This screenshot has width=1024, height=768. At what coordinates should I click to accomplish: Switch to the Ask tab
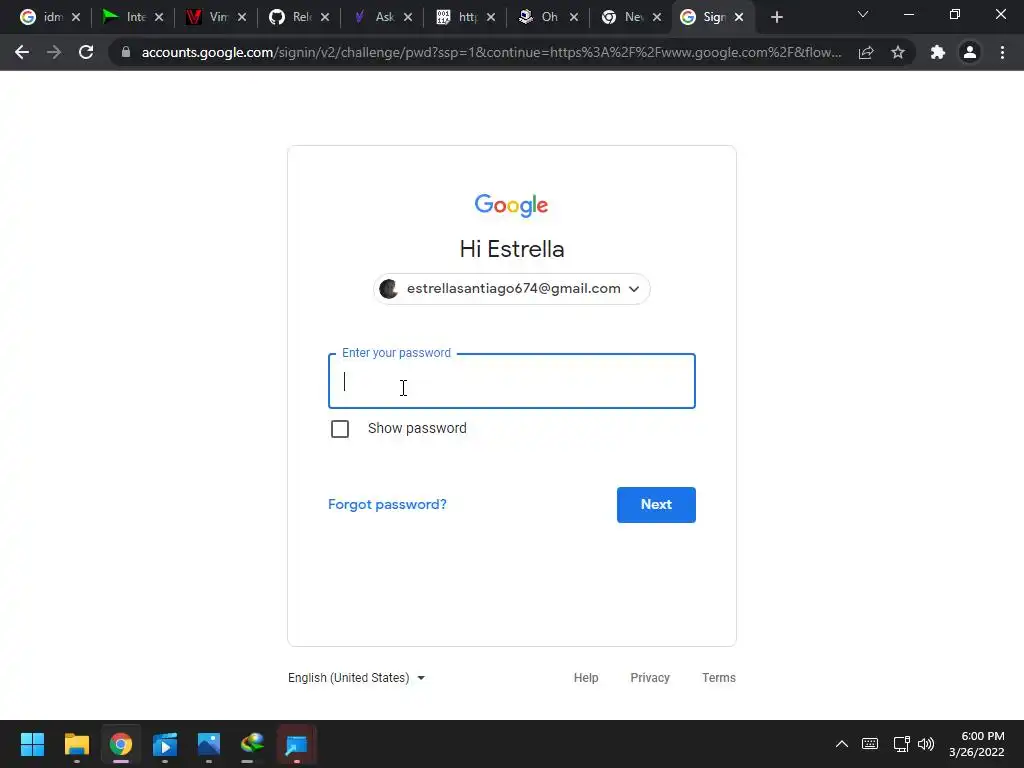[x=383, y=17]
